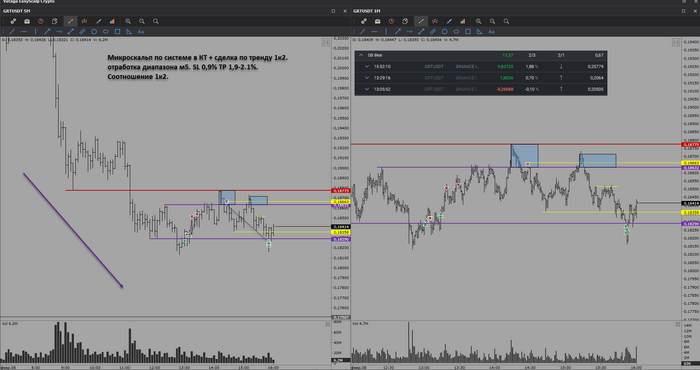
Task: Select the triangle tool in GRTUSDT 5M window
Action: tap(129, 32)
